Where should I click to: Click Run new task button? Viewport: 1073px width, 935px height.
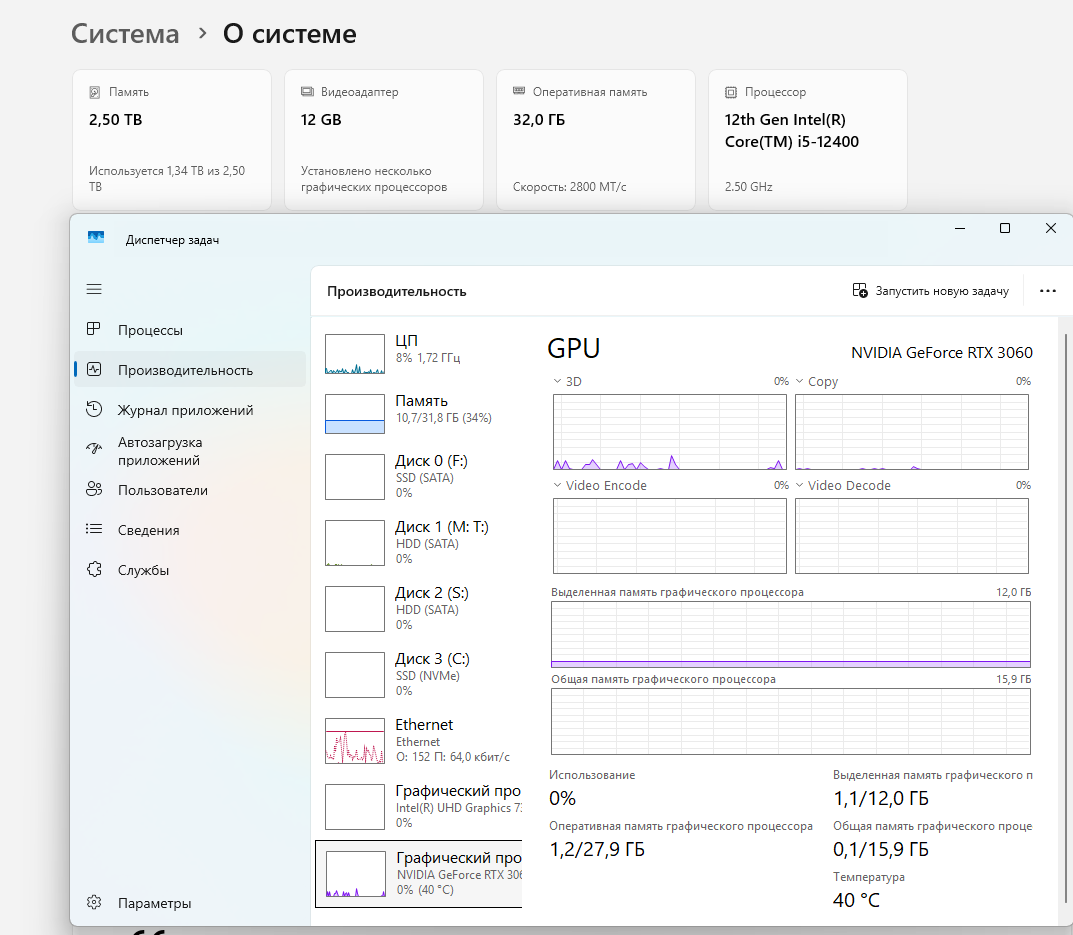930,291
